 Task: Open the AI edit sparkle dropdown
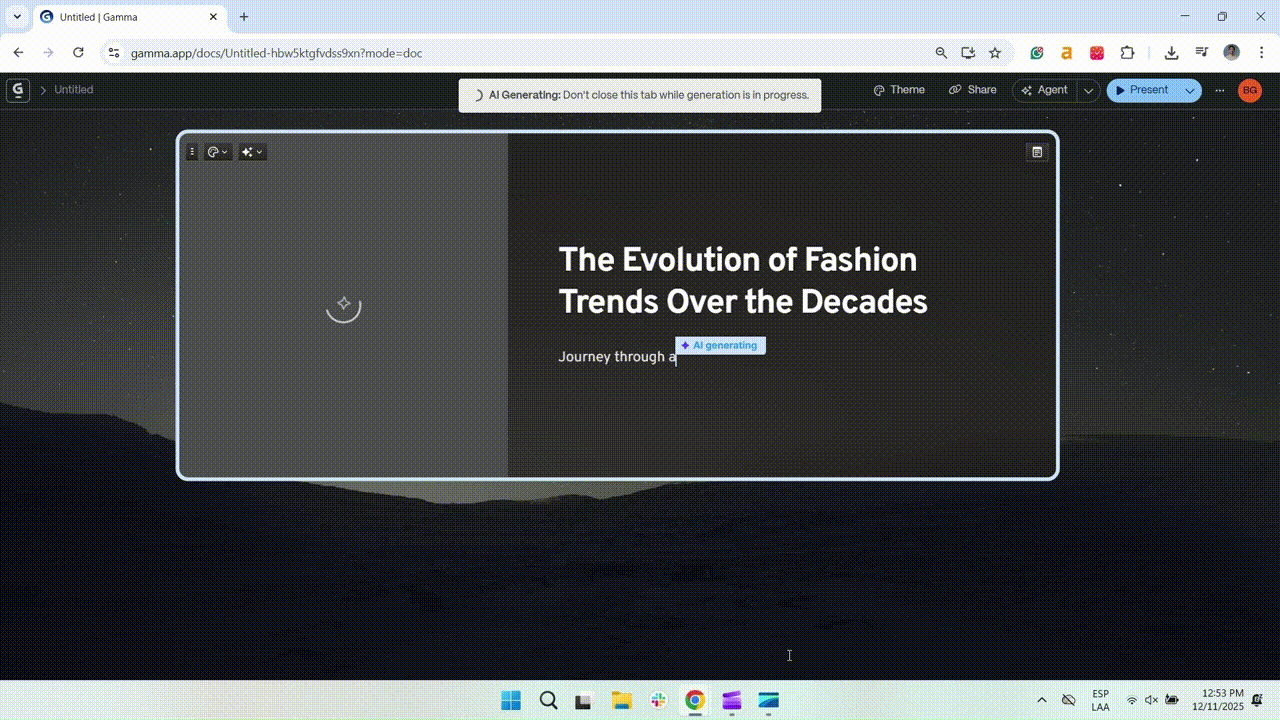252,152
